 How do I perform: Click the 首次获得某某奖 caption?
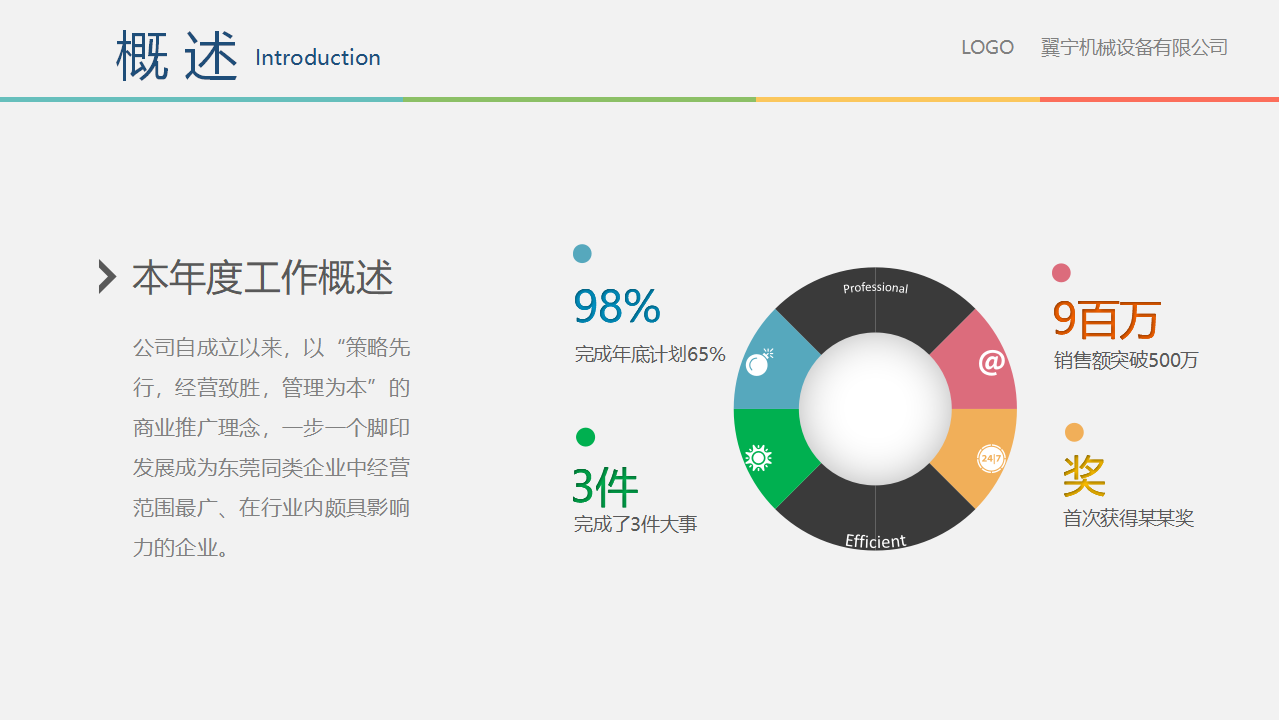[1128, 518]
